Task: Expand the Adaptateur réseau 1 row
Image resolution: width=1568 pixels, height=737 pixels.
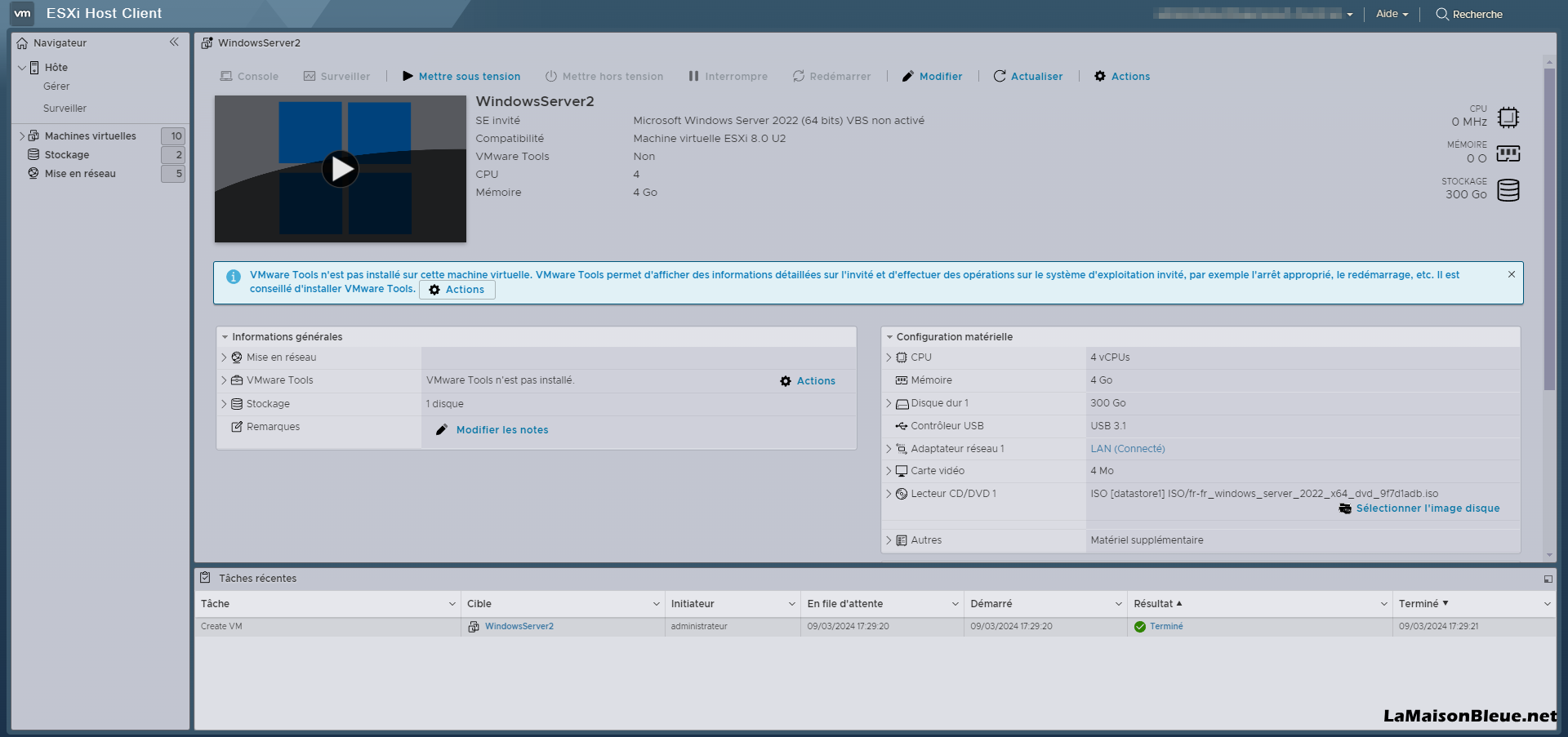Action: coord(889,449)
